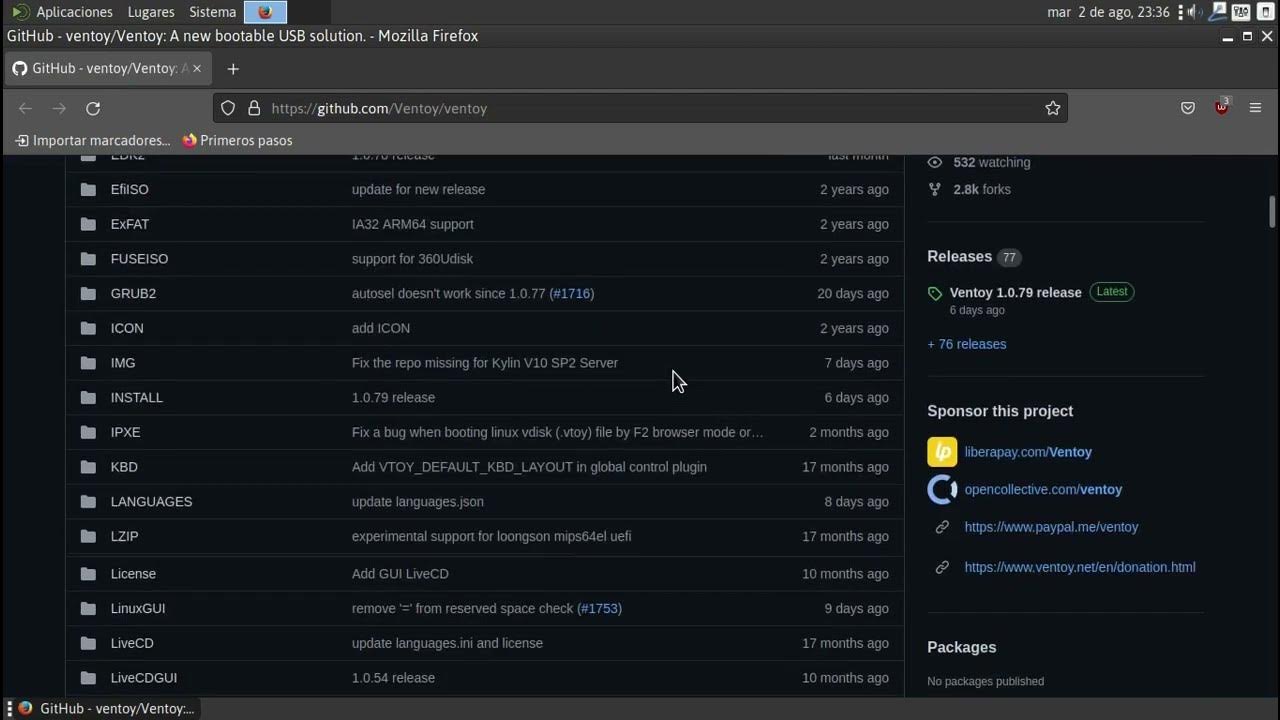Viewport: 1280px width, 720px height.
Task: Open Importar marcadores bookmark item
Action: click(92, 141)
